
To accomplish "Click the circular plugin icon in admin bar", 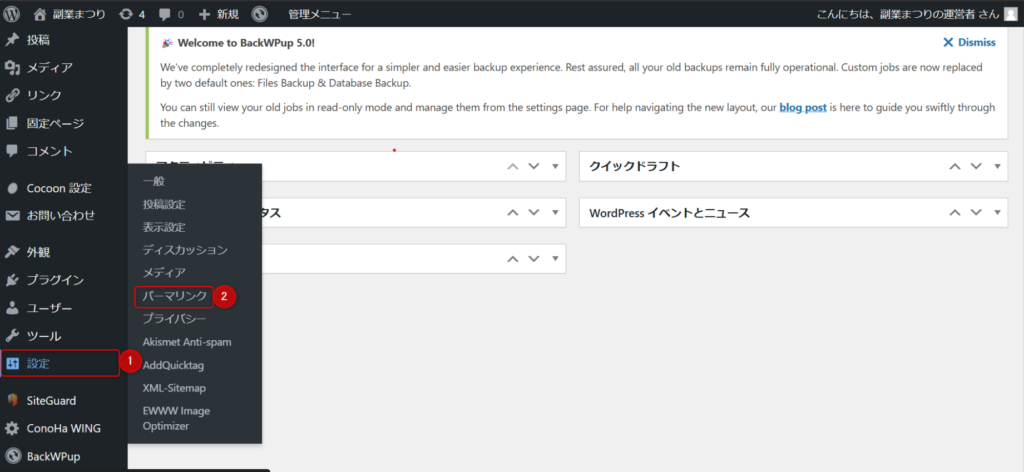I will (x=259, y=14).
